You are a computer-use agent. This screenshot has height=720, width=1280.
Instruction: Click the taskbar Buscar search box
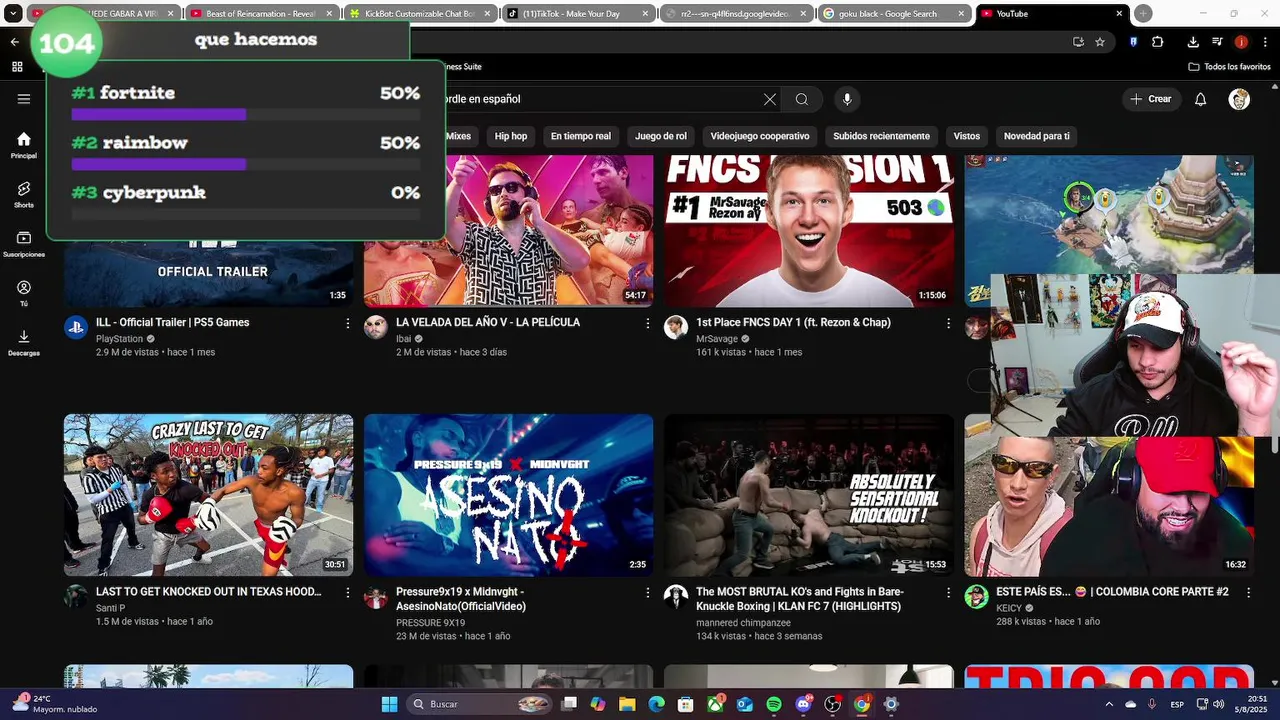[x=478, y=704]
